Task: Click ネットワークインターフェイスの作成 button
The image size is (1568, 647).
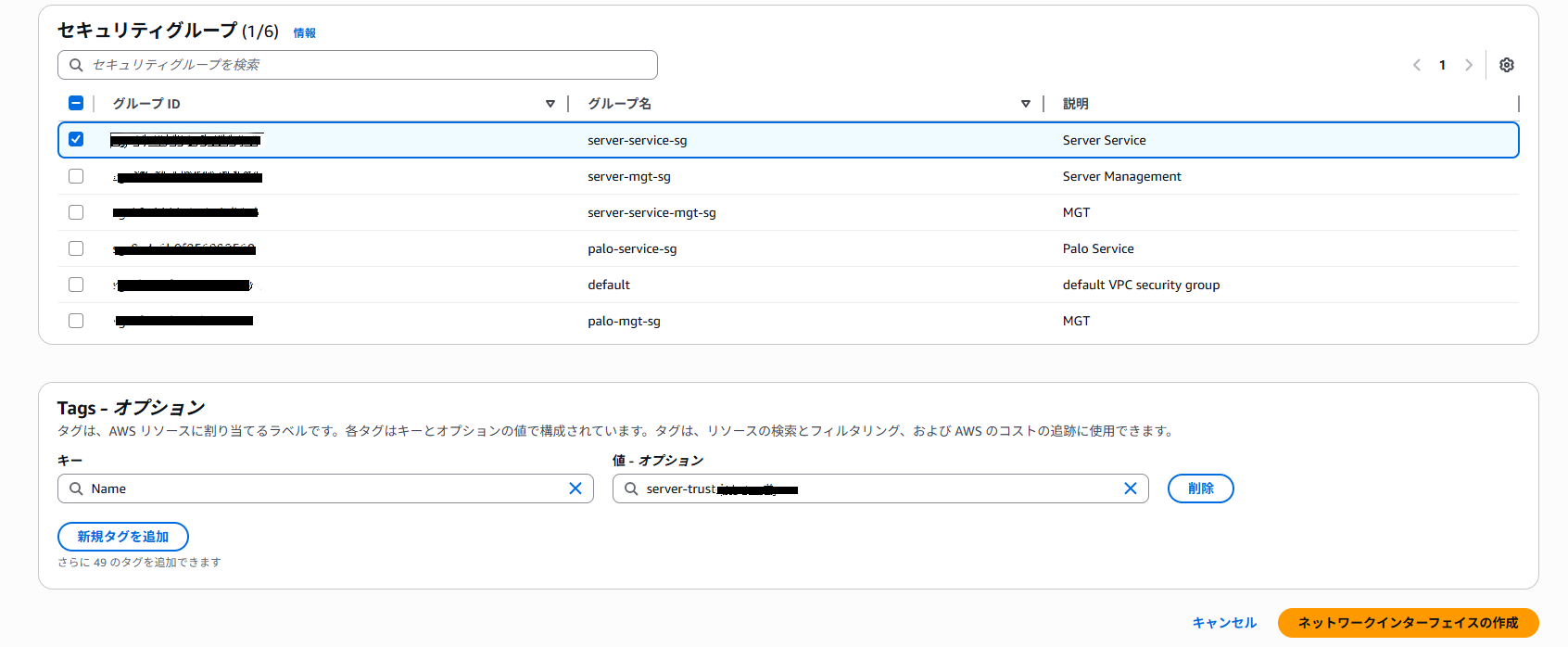Action: (1409, 623)
